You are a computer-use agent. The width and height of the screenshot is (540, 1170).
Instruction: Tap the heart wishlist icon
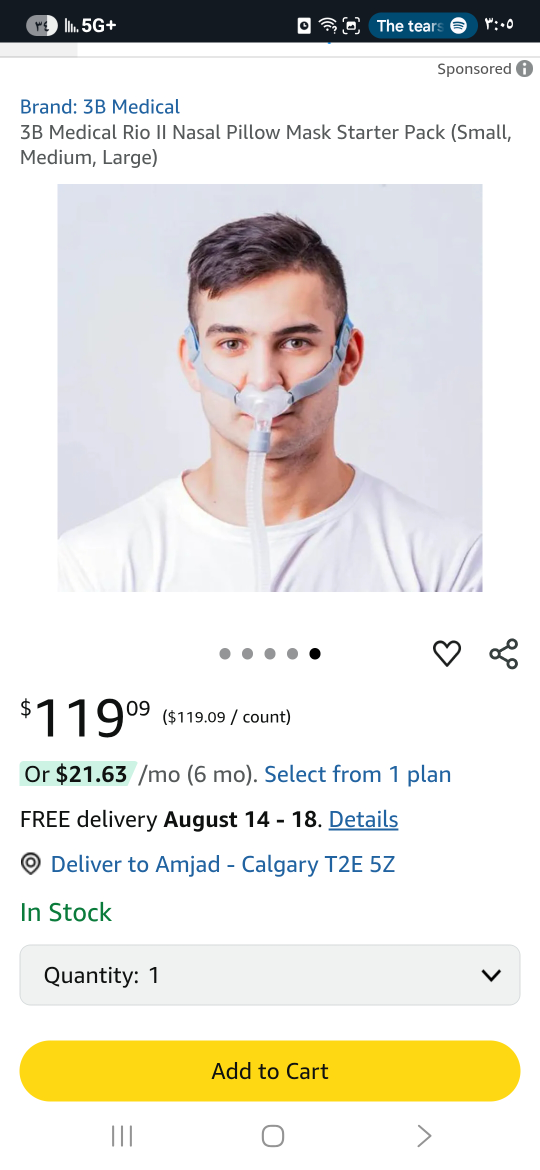pos(447,654)
